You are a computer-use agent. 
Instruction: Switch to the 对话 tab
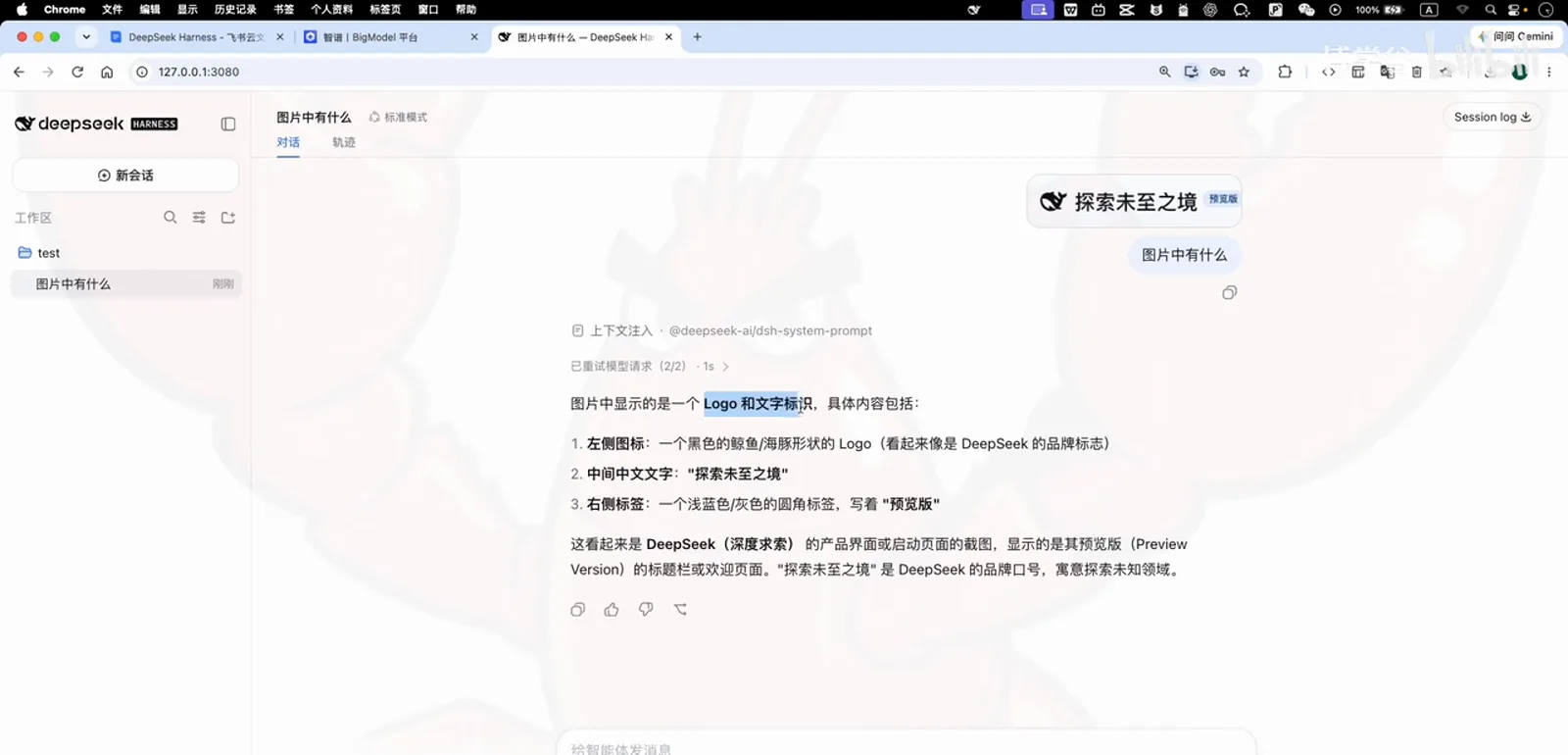click(288, 142)
